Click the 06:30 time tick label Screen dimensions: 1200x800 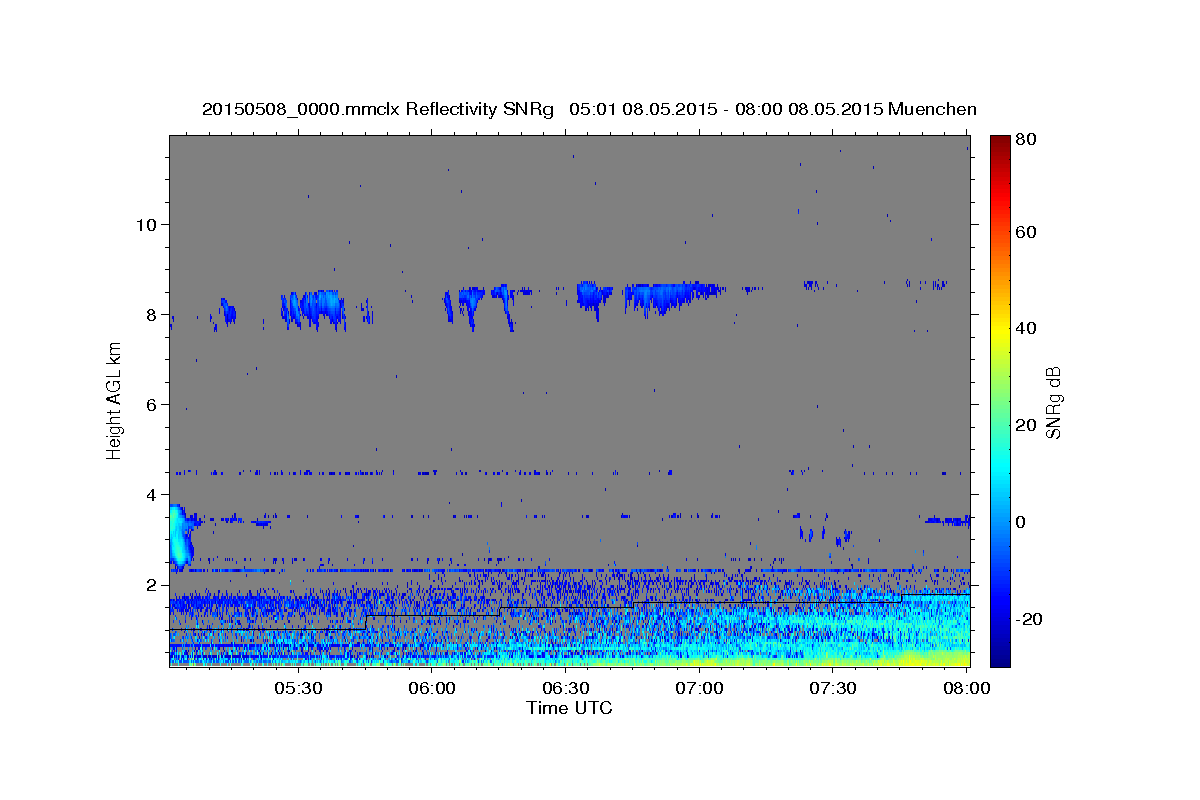tap(566, 689)
